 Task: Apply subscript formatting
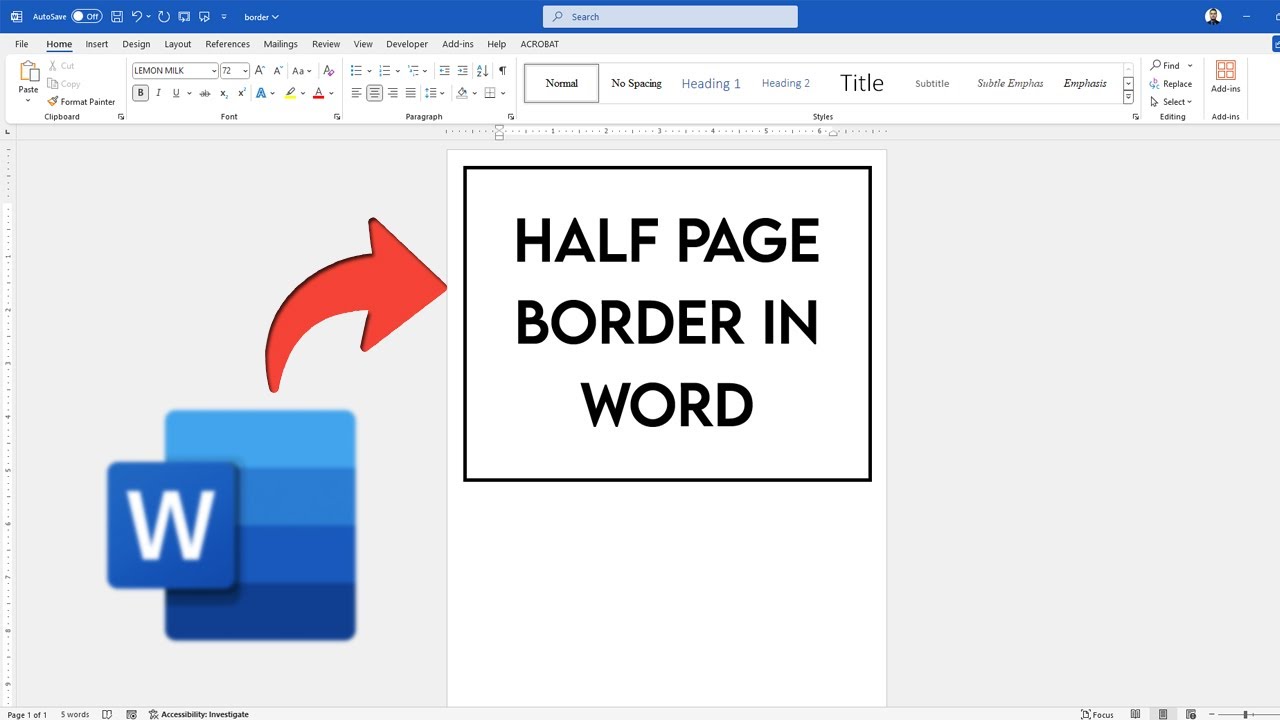224,93
